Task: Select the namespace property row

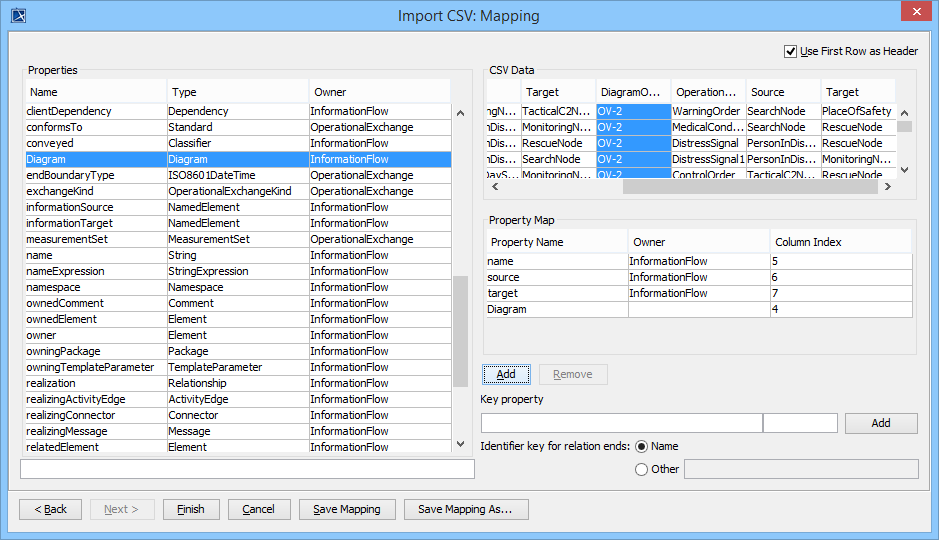Action: click(x=93, y=287)
